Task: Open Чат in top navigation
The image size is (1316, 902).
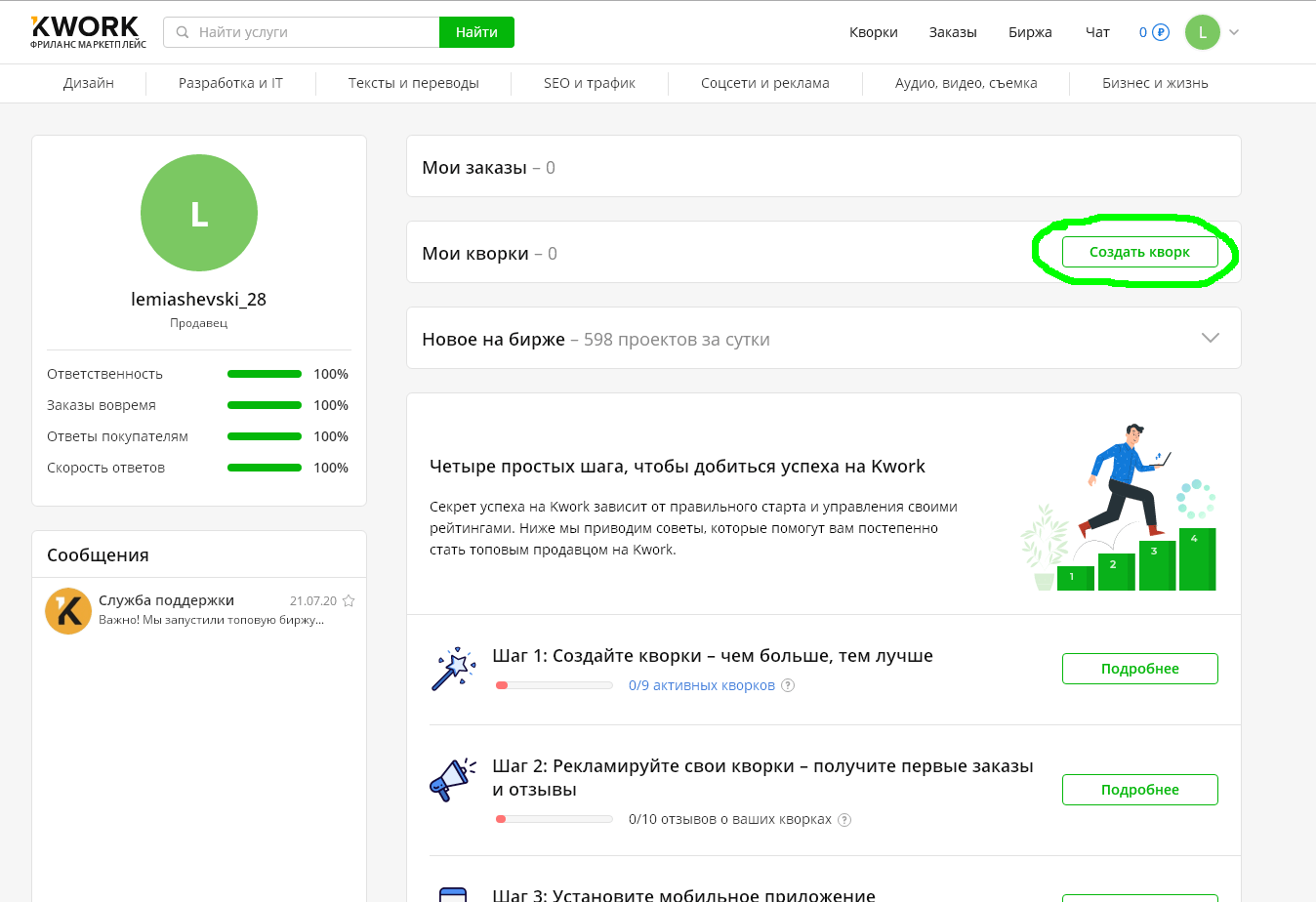Action: coord(1097,32)
